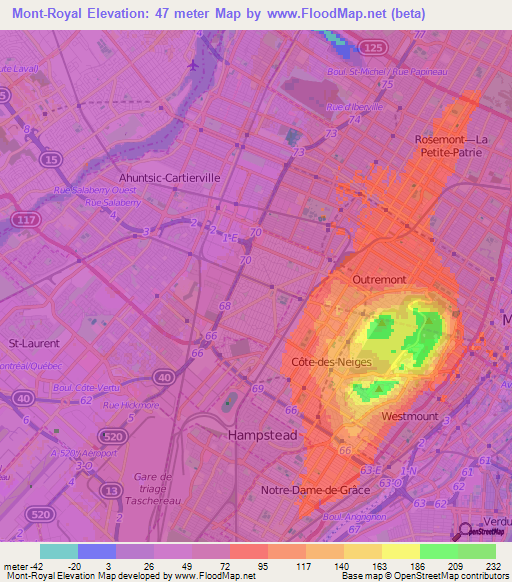
Task: Click the A-520 / Aéroport label
Action: [84, 453]
